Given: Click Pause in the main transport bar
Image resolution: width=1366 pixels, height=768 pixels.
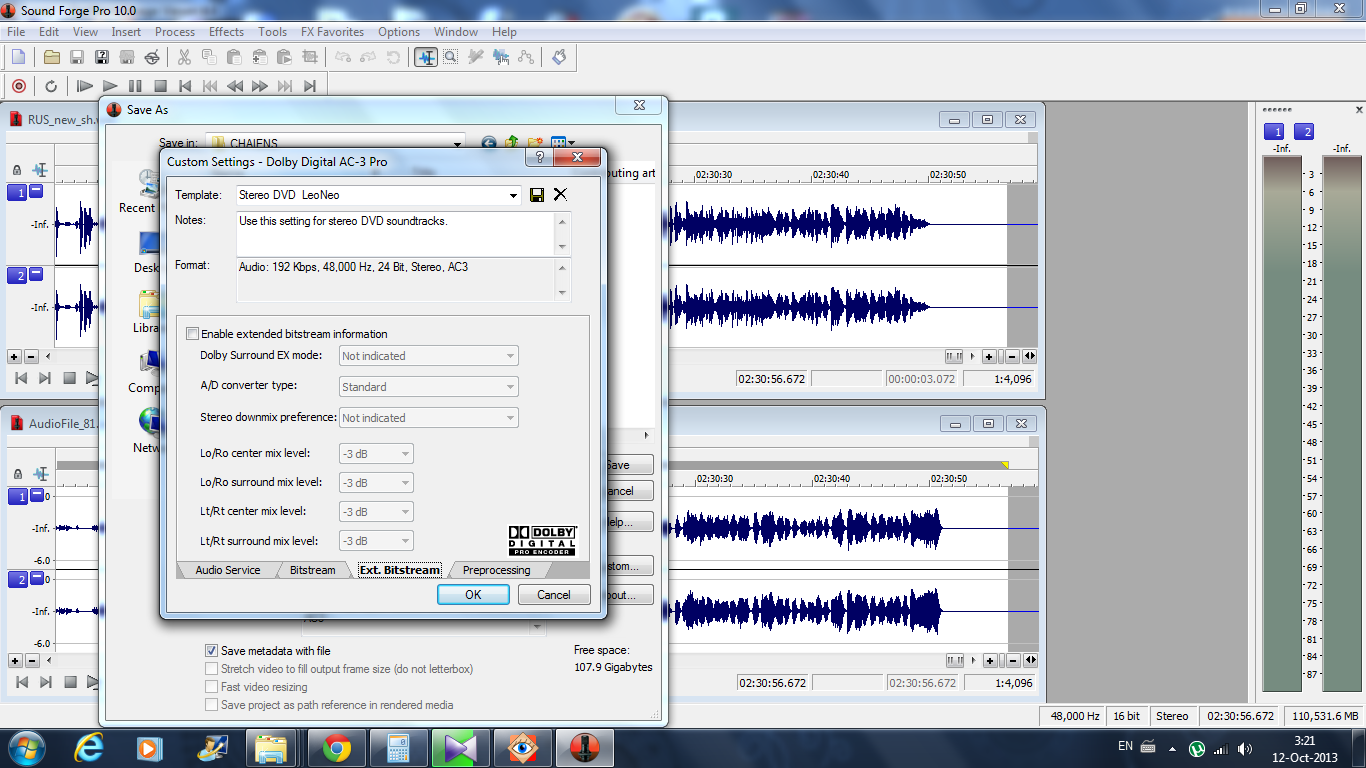Looking at the screenshot, I should 135,86.
